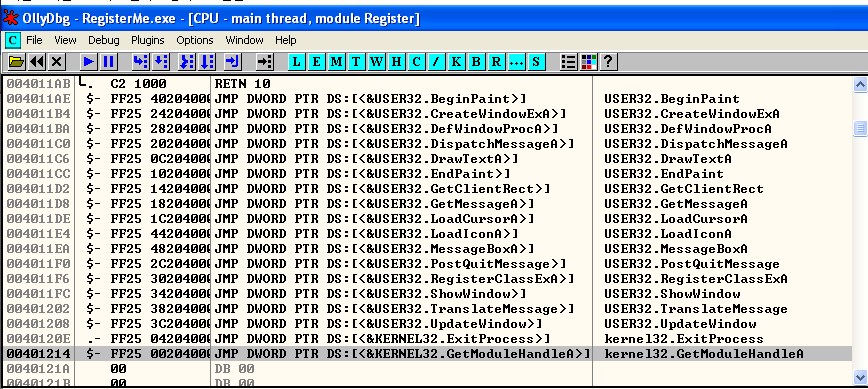Image resolution: width=868 pixels, height=389 pixels.
Task: Select the JMP to USER32.ShowWindow row
Action: tap(427, 293)
